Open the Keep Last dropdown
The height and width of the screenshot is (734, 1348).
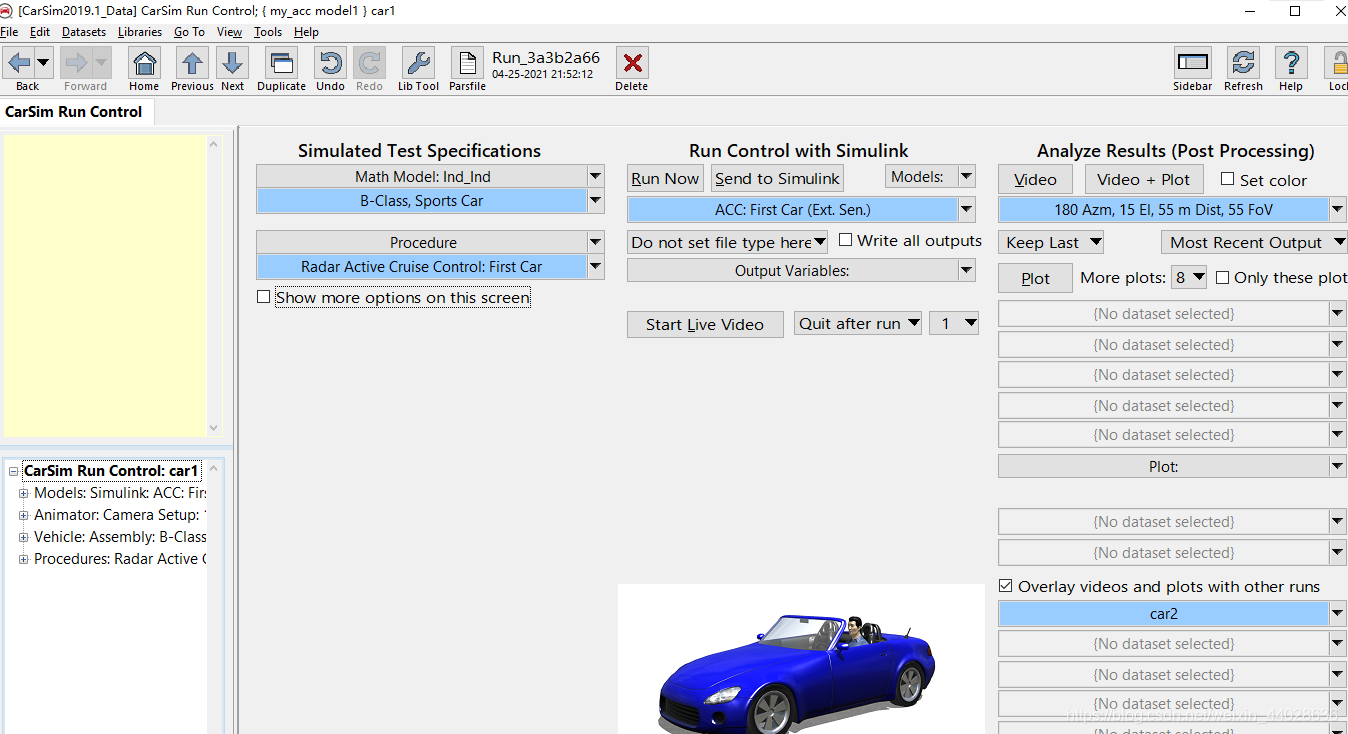point(1051,242)
